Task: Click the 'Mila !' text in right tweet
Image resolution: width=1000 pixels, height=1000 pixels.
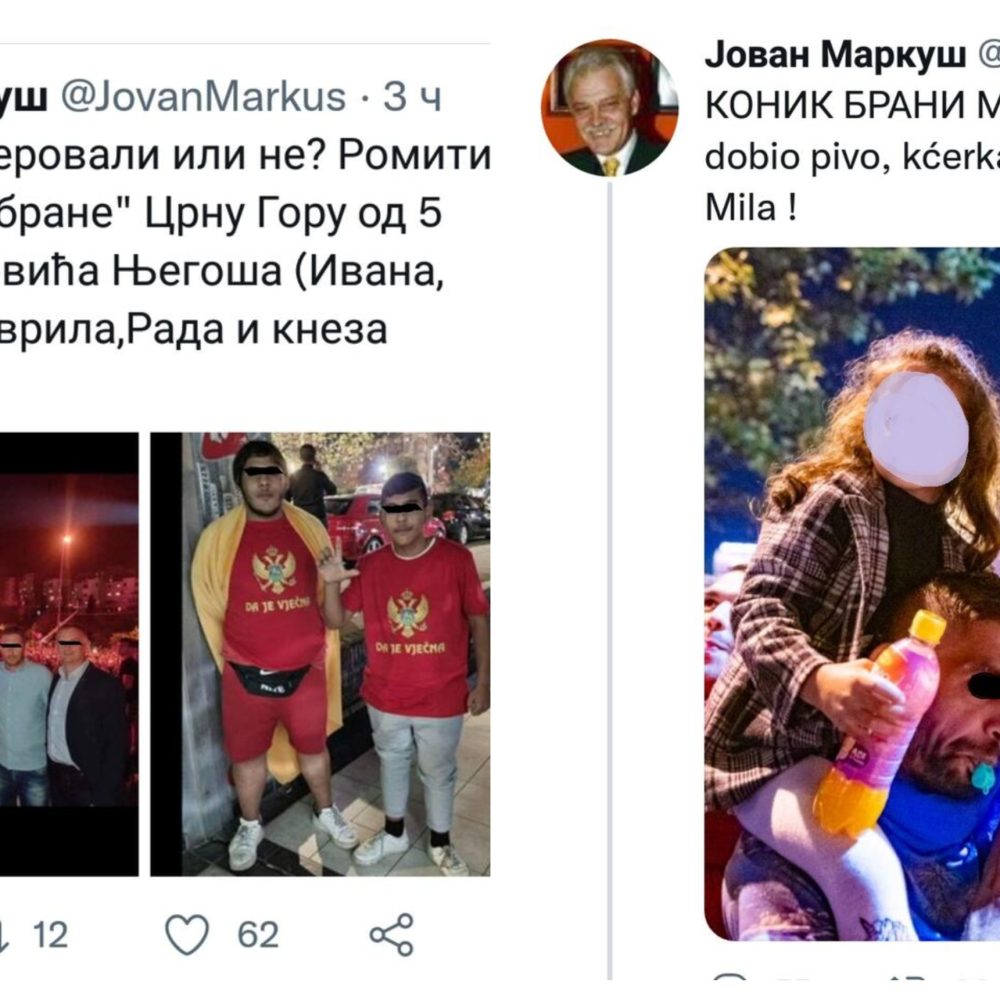Action: pyautogui.click(x=751, y=208)
